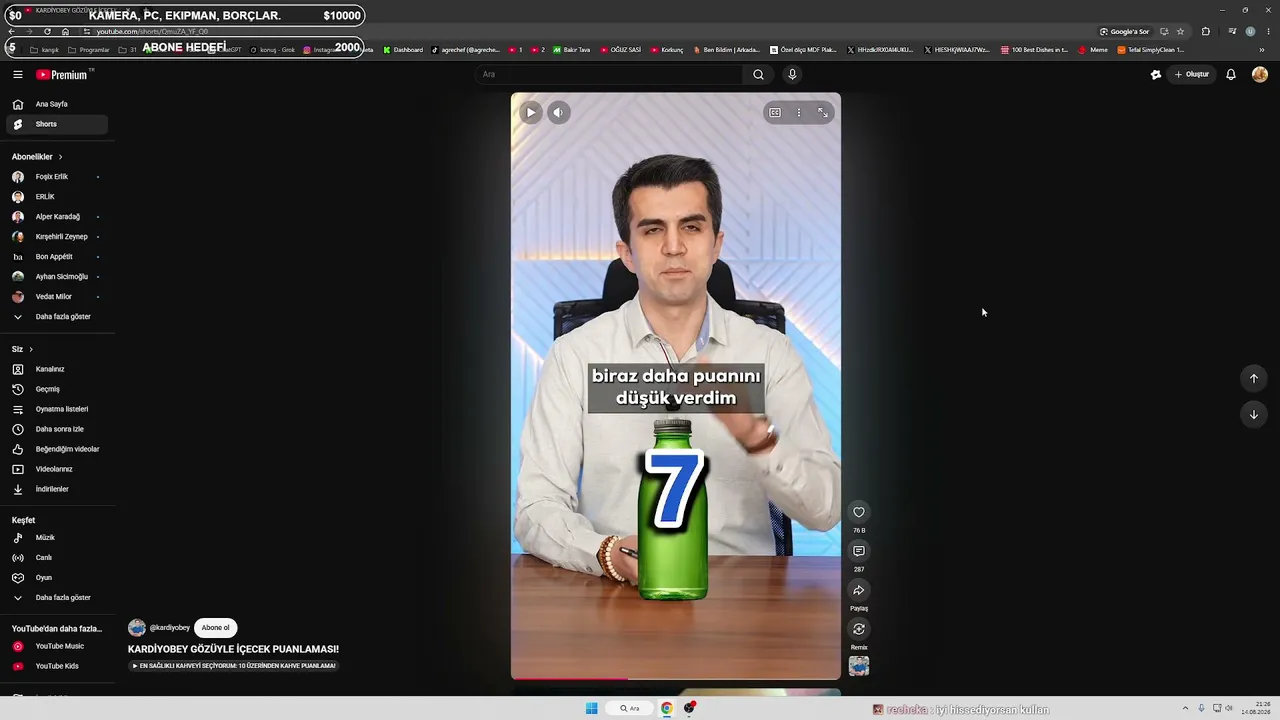This screenshot has width=1280, height=720.
Task: Enter fullscreen for the short
Action: [x=823, y=113]
